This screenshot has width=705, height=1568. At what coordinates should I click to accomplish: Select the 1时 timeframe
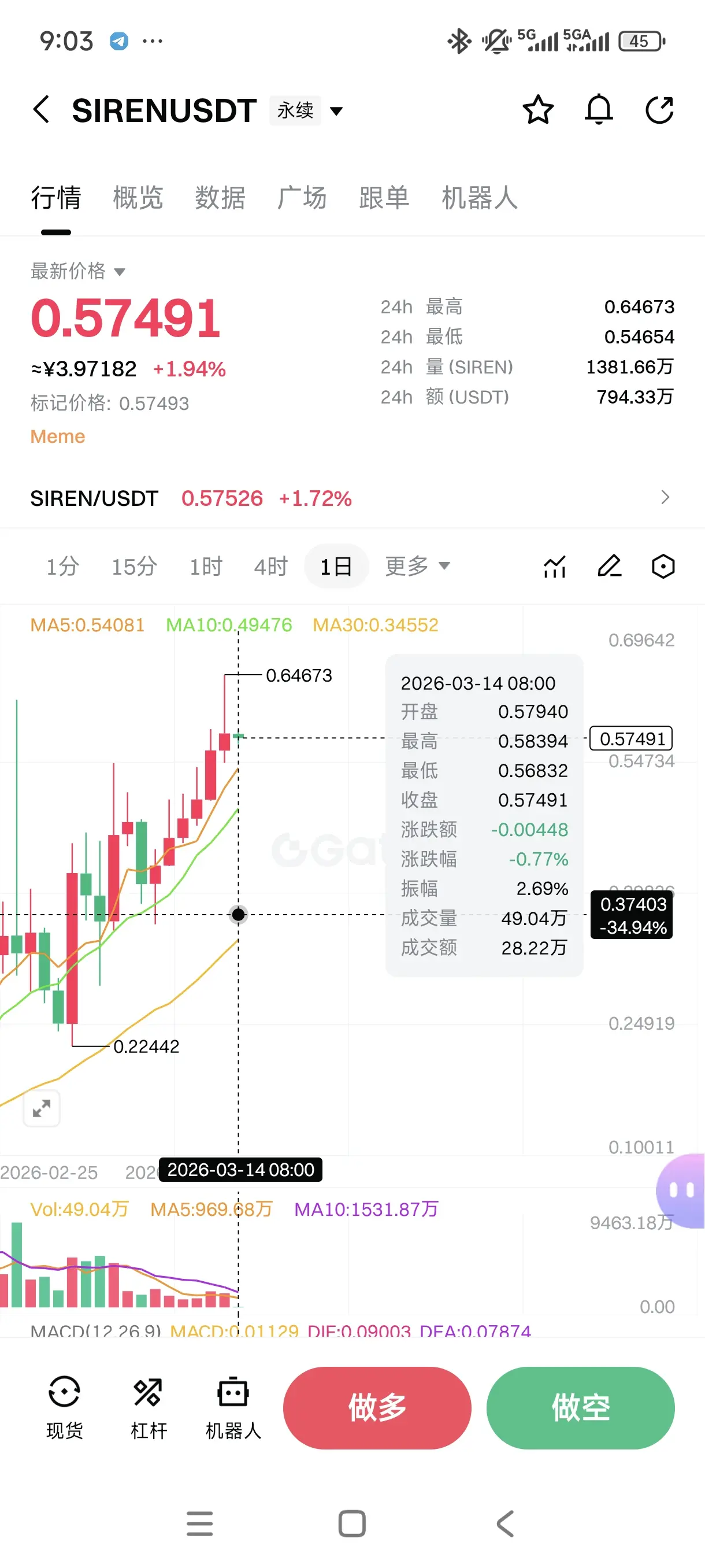pos(206,566)
